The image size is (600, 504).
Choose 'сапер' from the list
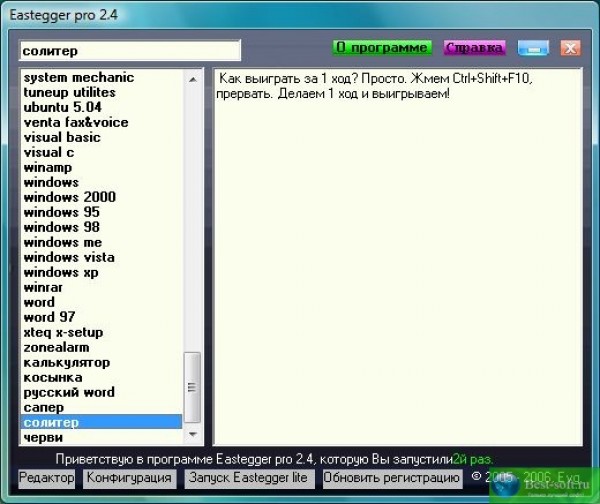point(44,408)
